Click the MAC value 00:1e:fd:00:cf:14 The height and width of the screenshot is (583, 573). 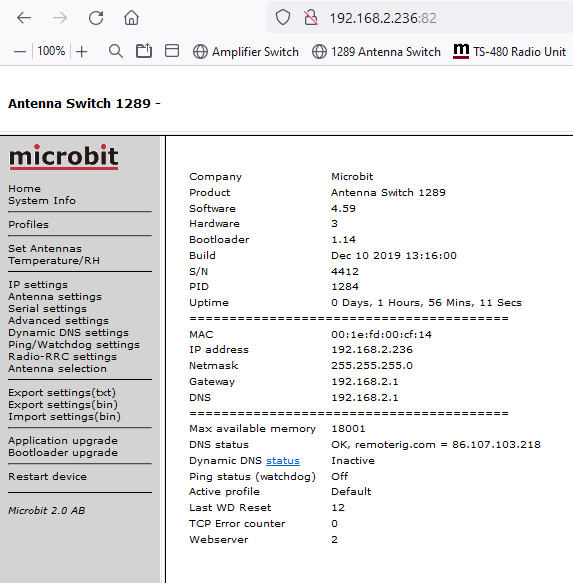[381, 335]
